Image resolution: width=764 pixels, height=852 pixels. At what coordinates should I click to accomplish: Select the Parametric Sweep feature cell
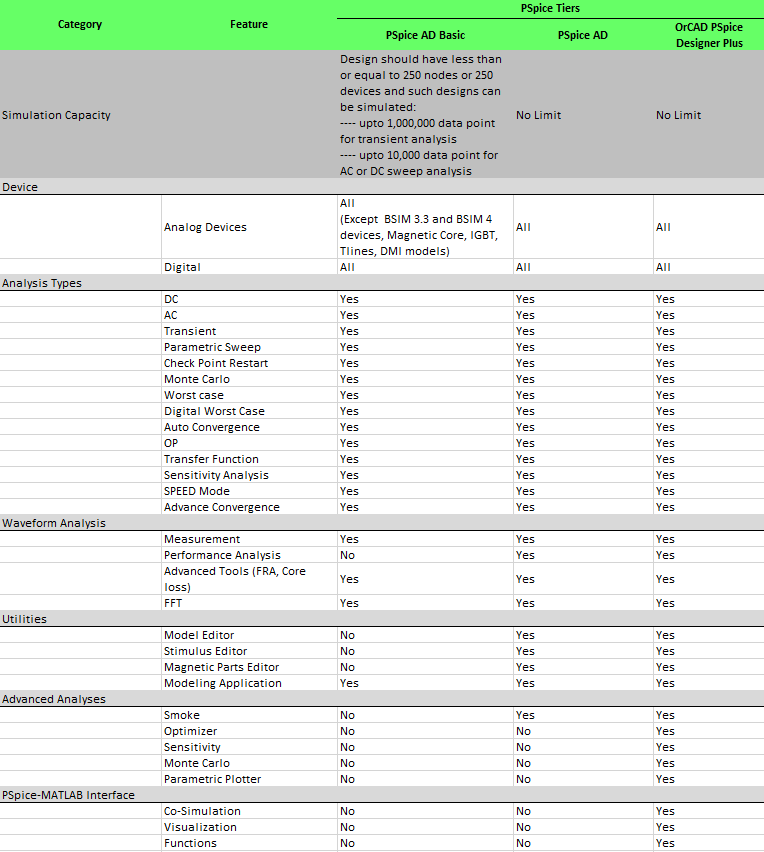click(249, 347)
